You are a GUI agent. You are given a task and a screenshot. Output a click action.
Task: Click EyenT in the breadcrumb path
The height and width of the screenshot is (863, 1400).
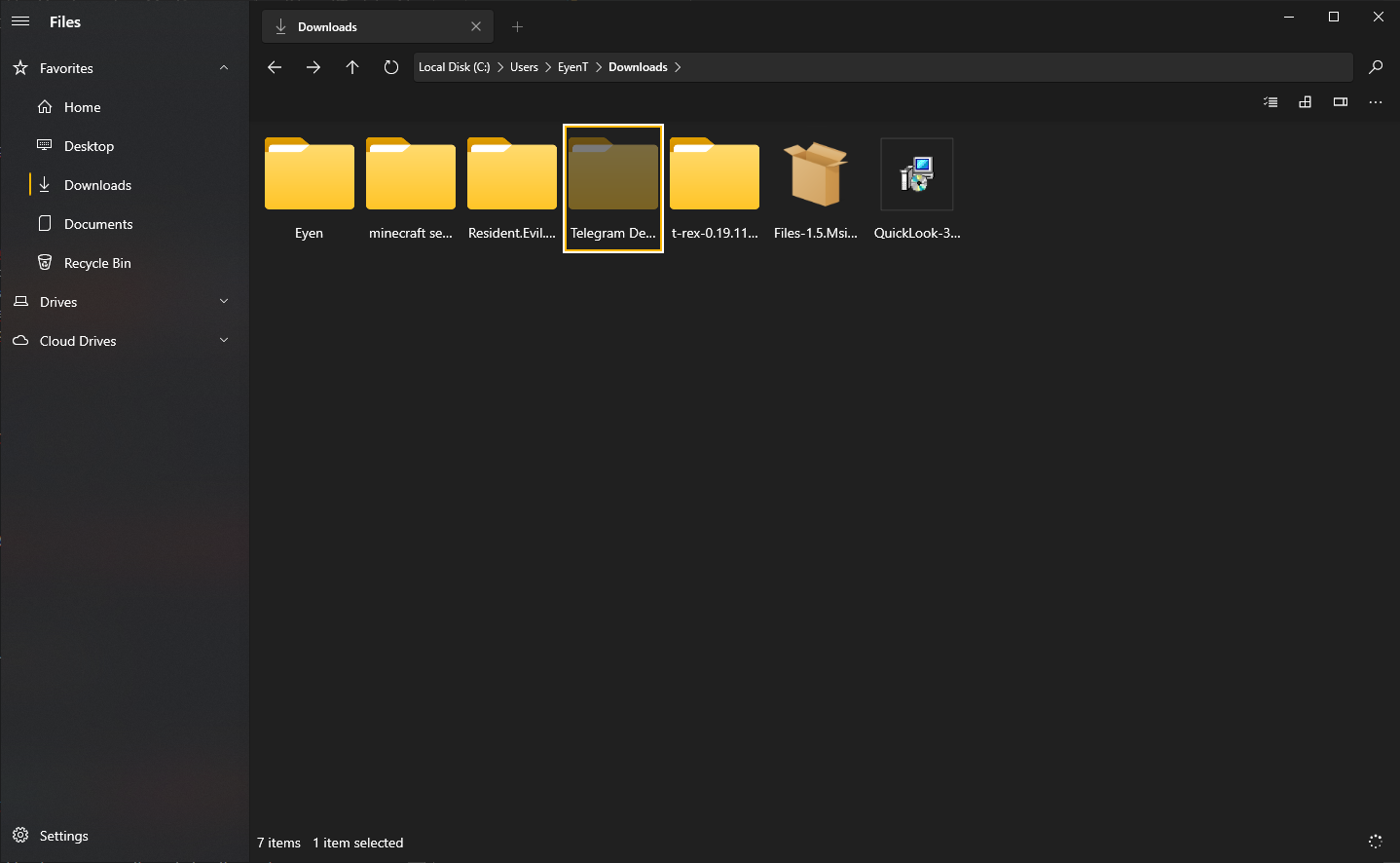point(572,66)
